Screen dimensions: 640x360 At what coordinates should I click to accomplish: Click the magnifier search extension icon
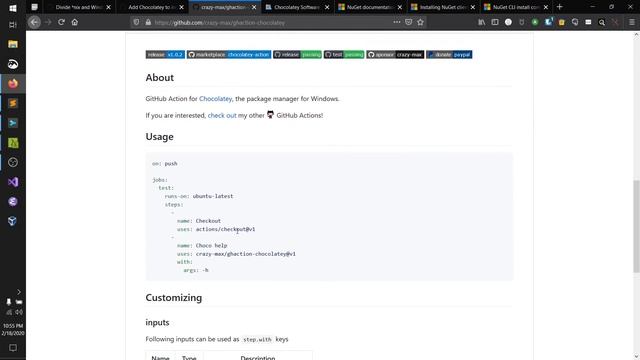pyautogui.click(x=602, y=22)
